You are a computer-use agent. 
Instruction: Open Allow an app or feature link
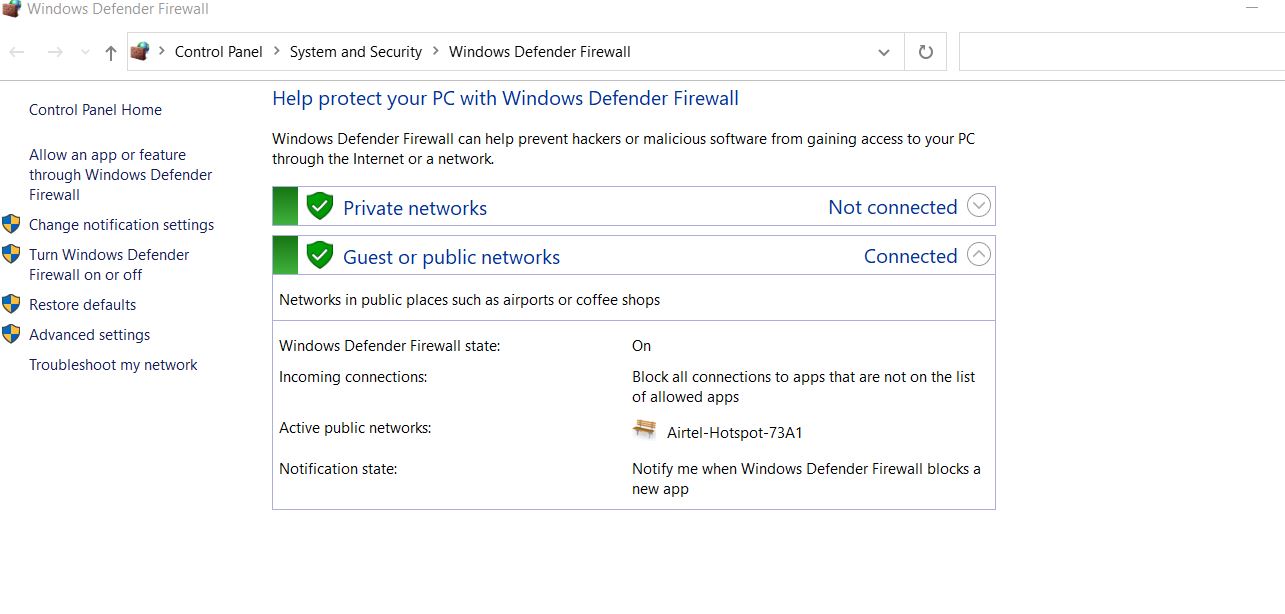click(121, 175)
